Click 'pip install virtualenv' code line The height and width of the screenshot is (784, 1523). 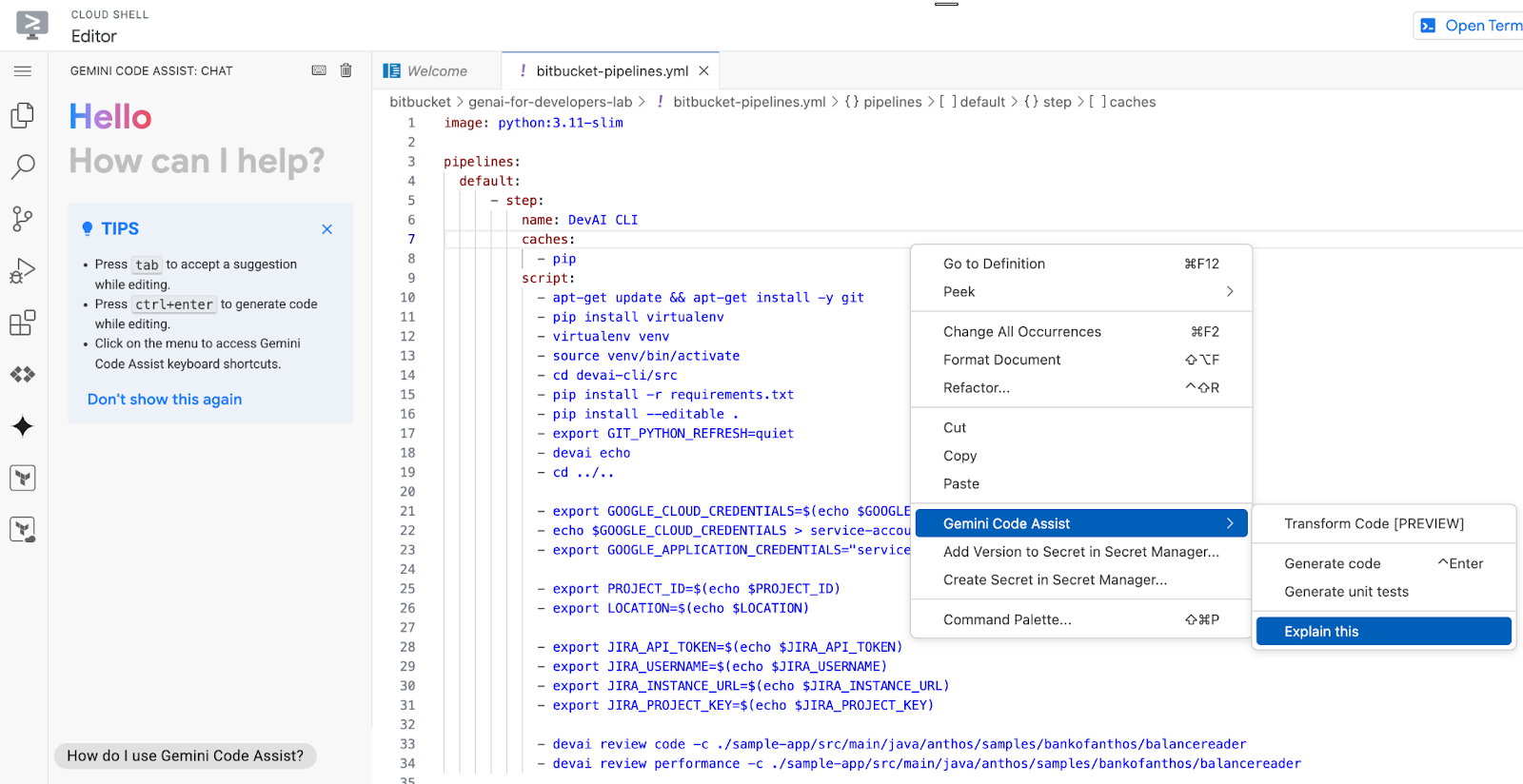(x=638, y=317)
